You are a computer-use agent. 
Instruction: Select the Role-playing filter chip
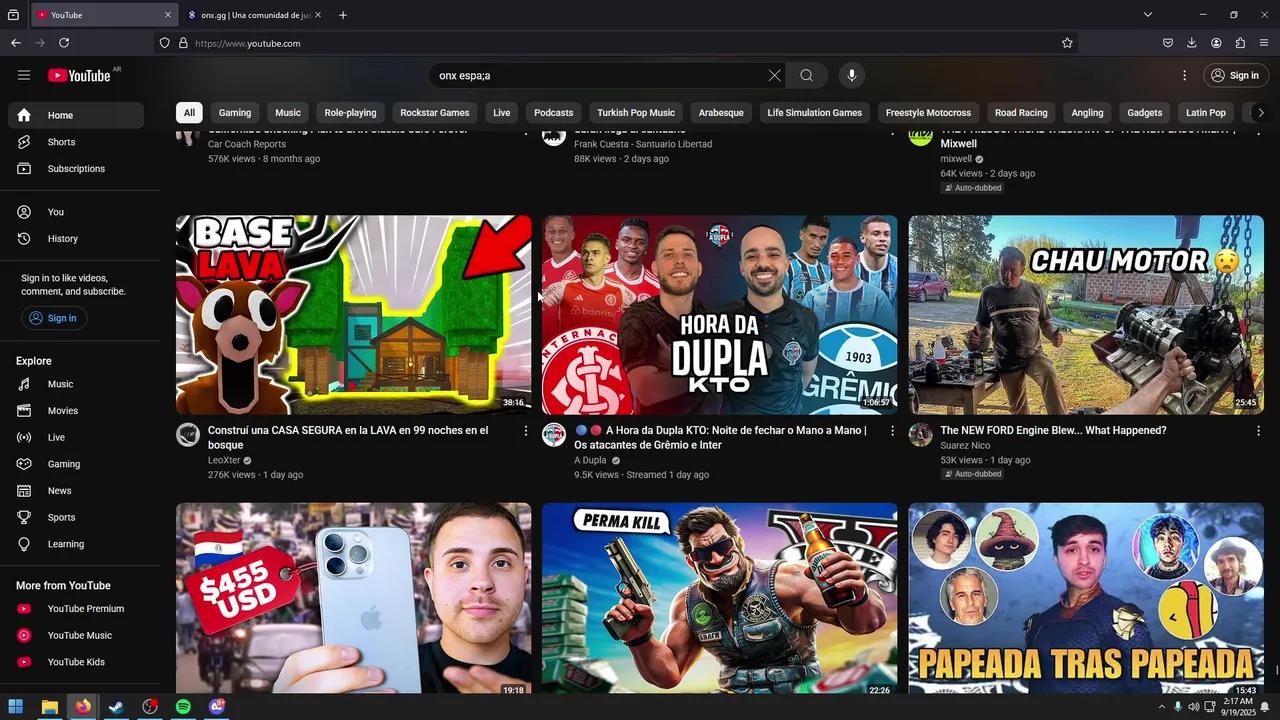[x=350, y=113]
